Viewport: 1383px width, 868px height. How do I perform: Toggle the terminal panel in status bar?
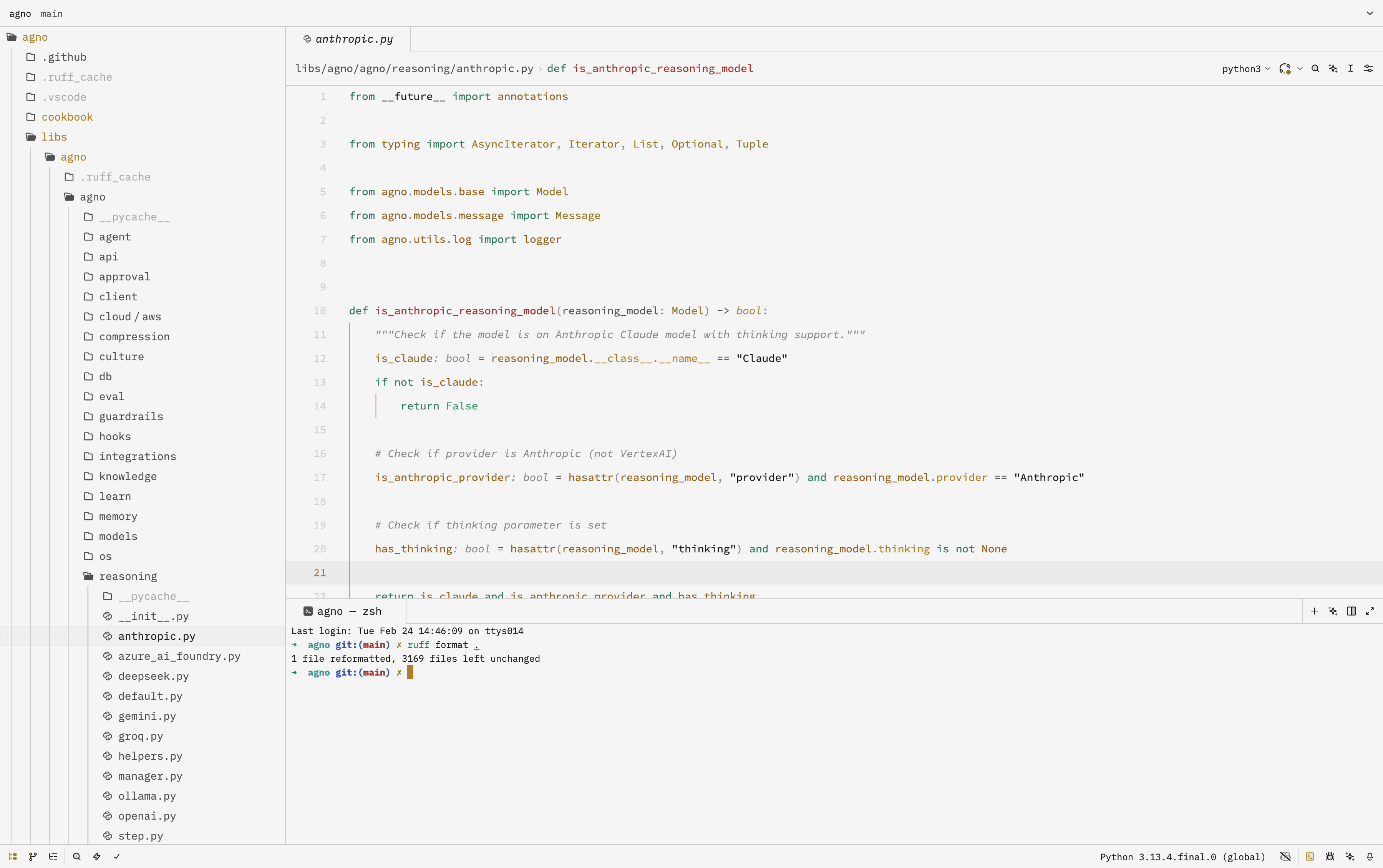1310,856
